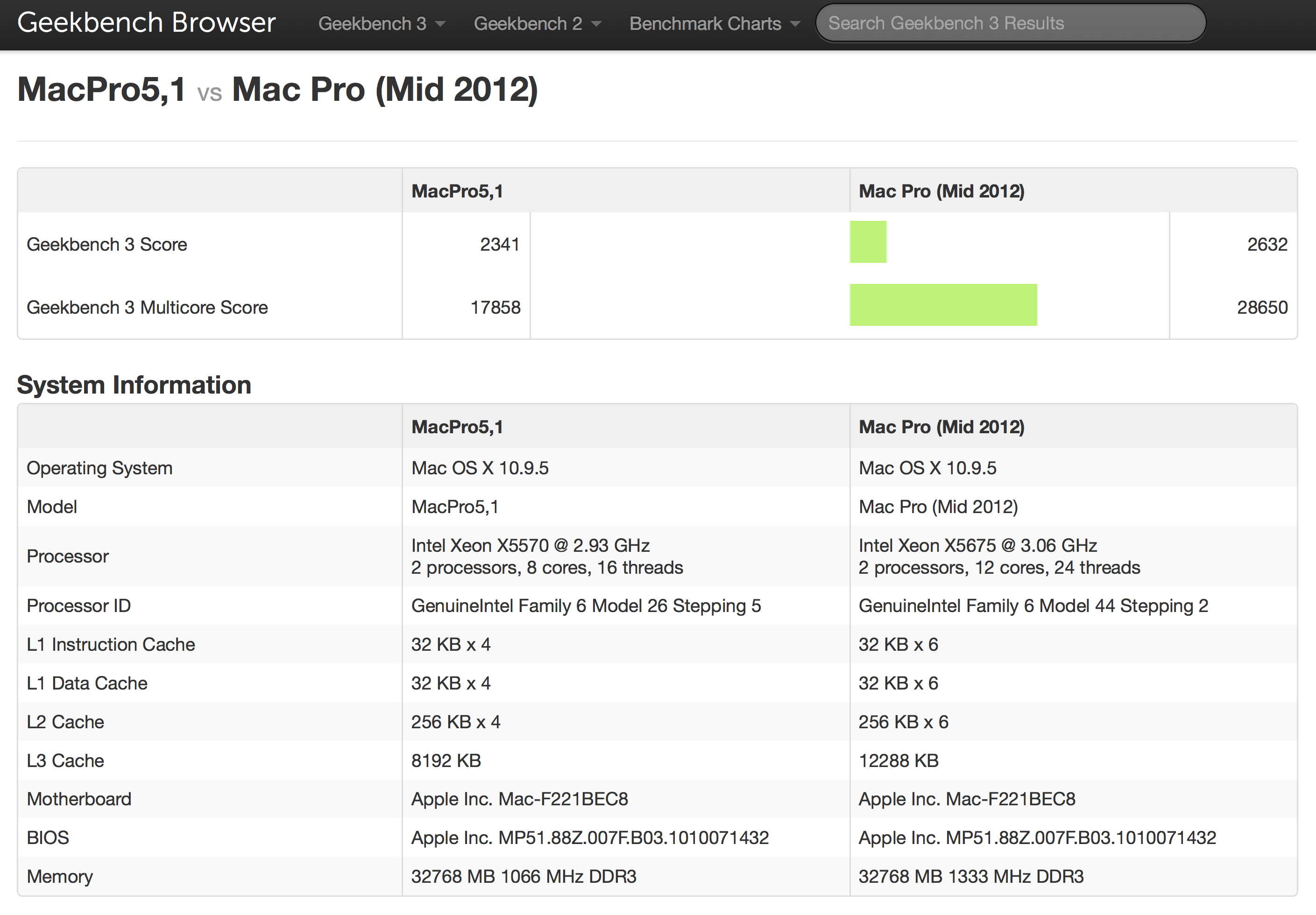Click the MacPro5,1 title heading

tap(101, 89)
